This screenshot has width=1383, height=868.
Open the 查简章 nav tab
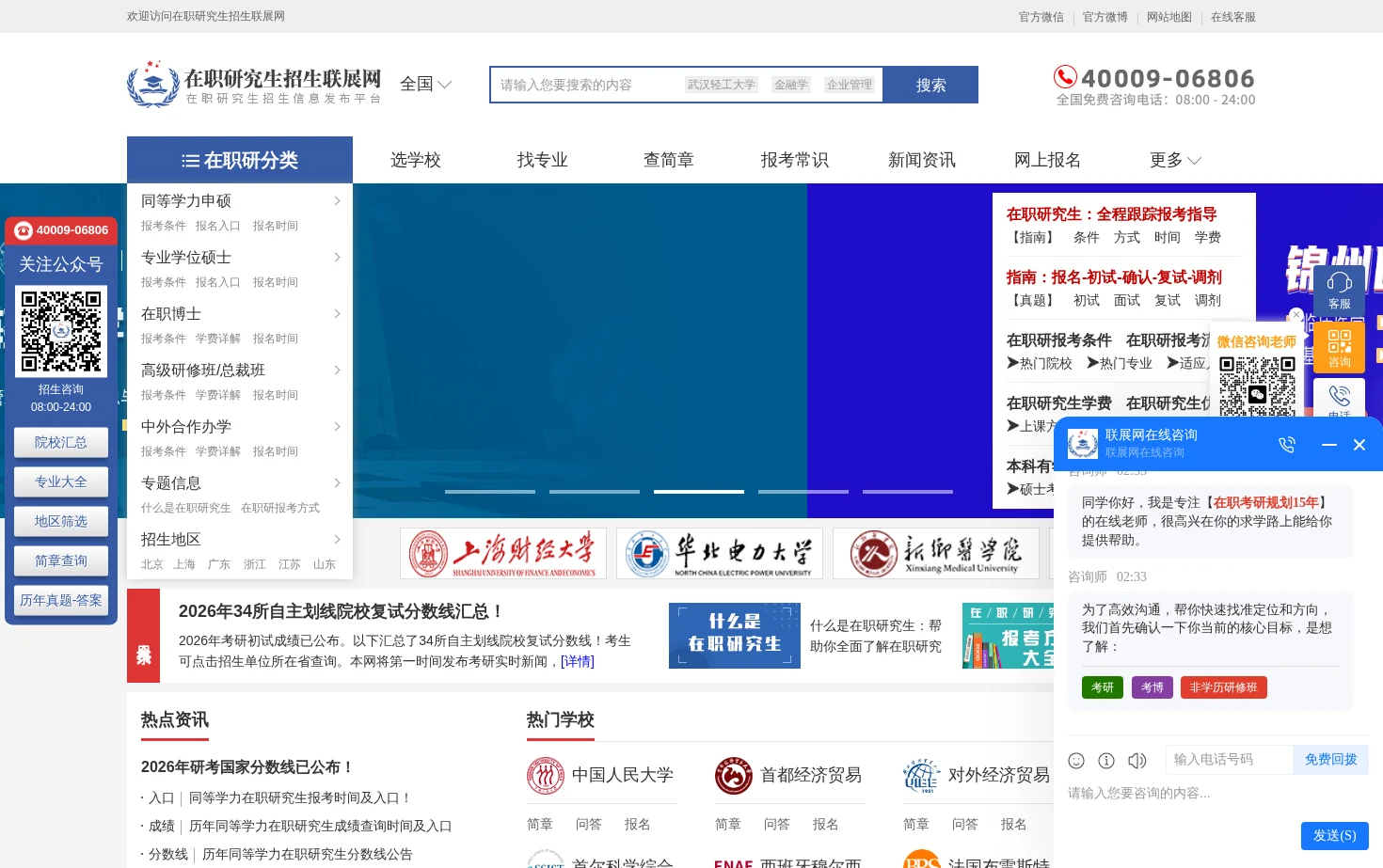(669, 160)
